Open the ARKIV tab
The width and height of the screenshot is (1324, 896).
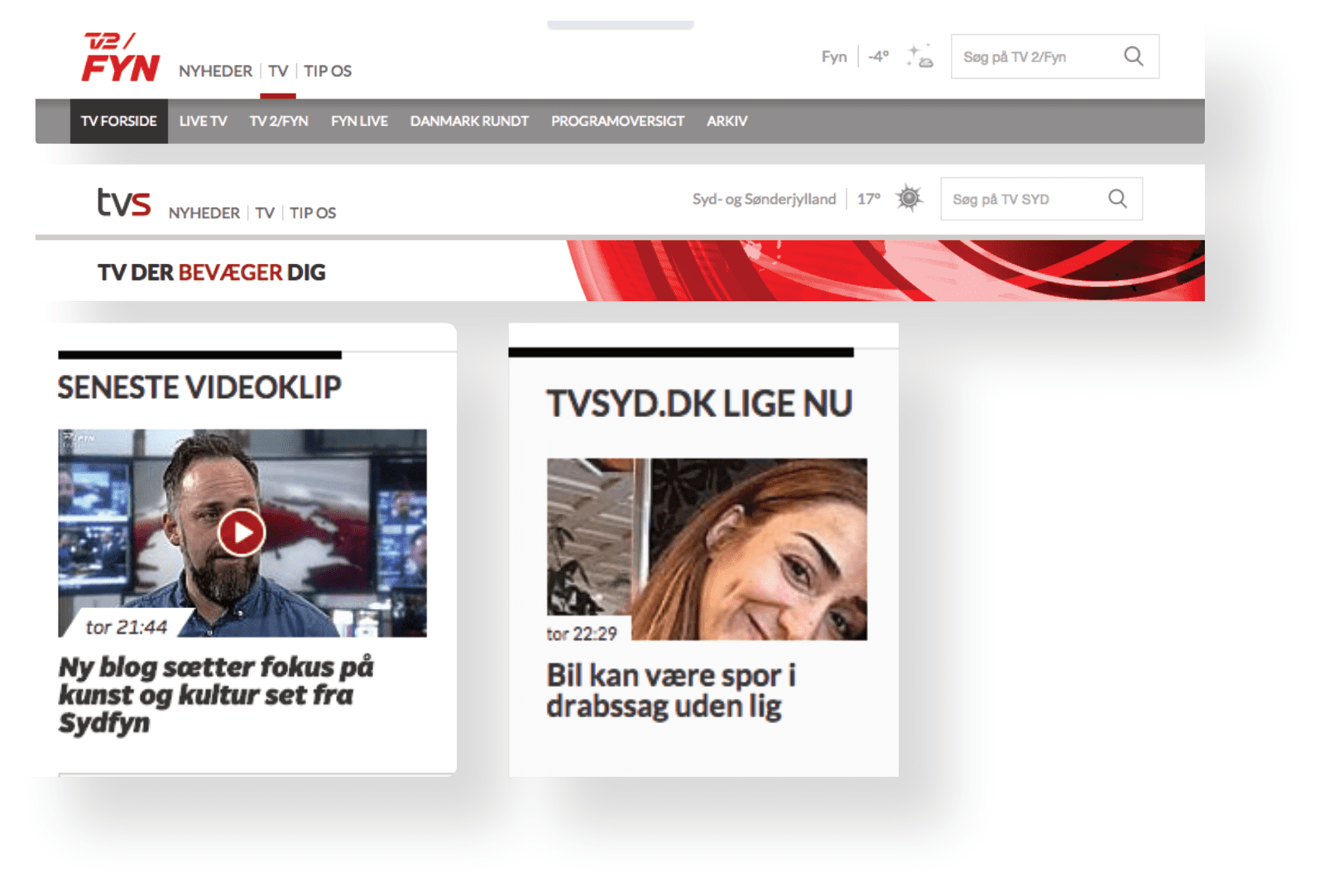click(727, 121)
